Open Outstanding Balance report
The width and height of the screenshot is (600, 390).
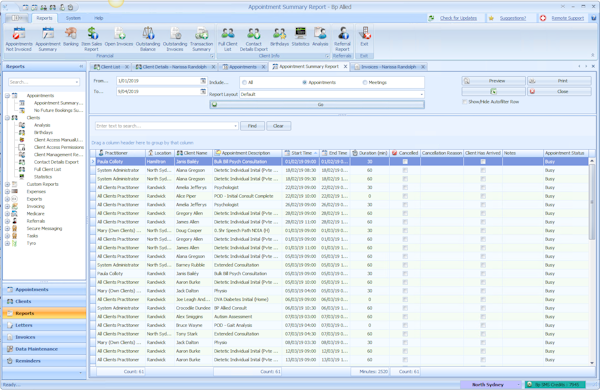coord(148,39)
